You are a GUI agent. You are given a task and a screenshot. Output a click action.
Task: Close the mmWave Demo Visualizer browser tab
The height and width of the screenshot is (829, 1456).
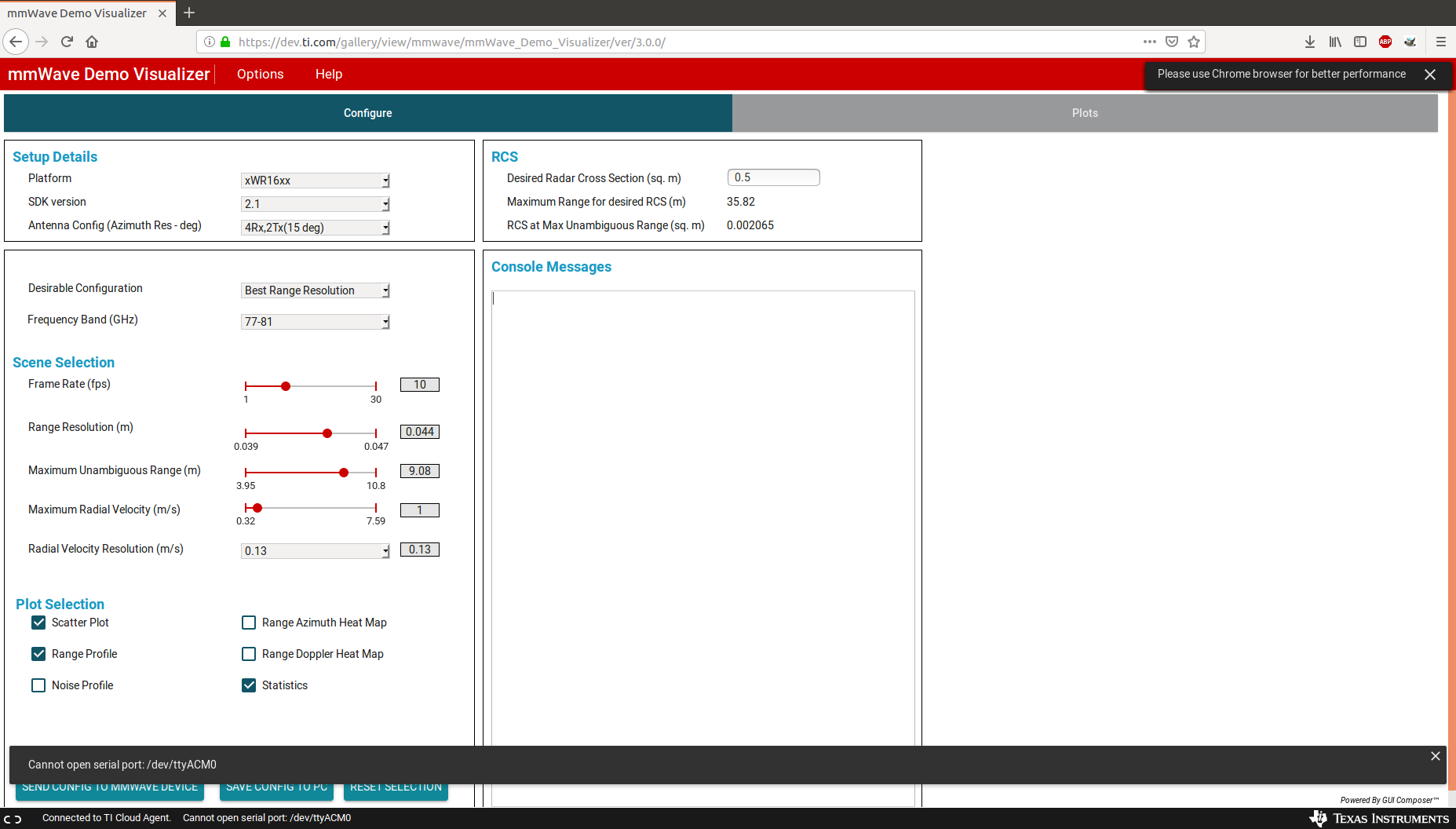point(162,13)
